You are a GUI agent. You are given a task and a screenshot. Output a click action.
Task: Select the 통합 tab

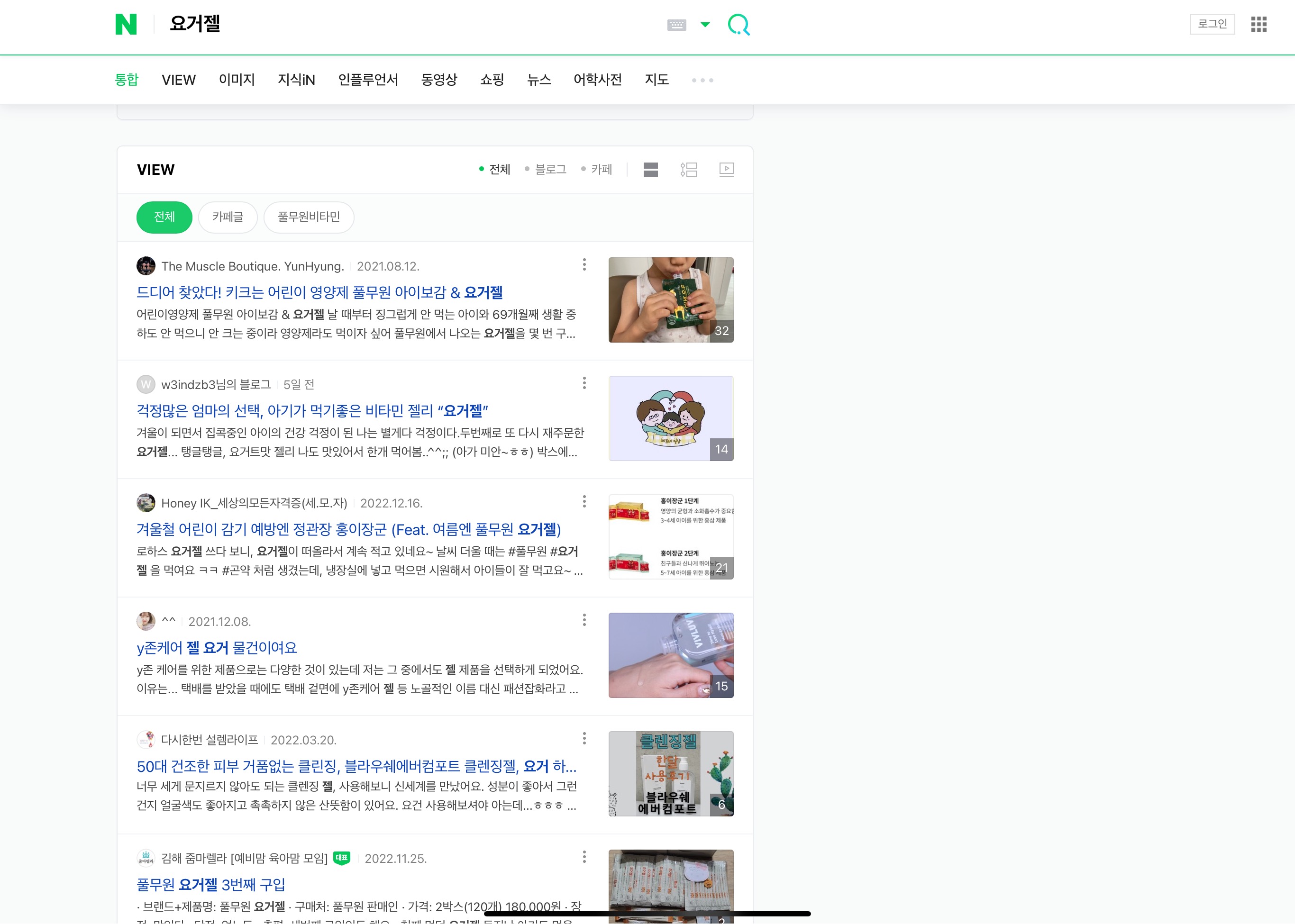(x=127, y=80)
